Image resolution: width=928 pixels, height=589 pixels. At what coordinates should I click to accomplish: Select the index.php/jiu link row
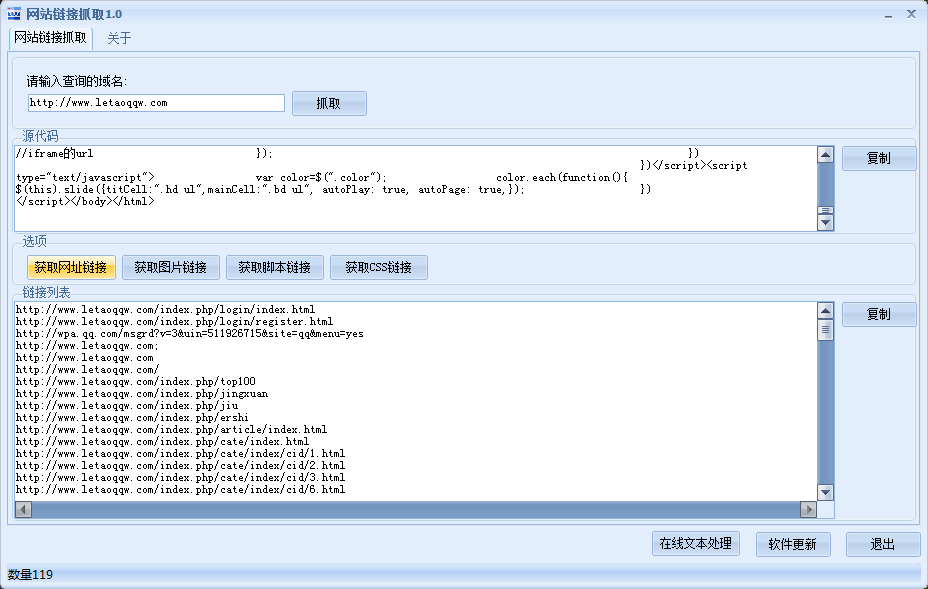[x=127, y=405]
